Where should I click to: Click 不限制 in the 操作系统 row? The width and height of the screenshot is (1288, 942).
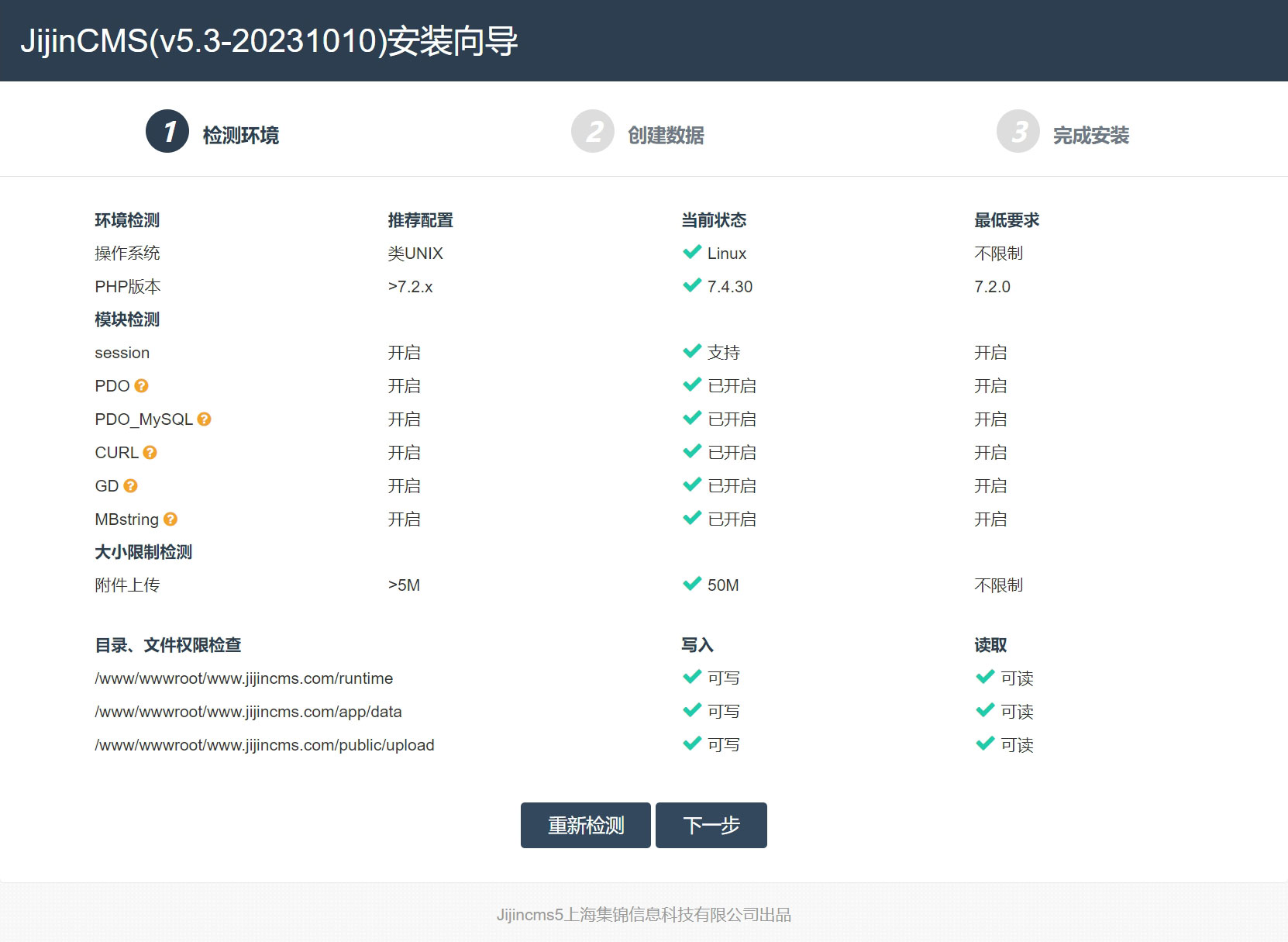(999, 254)
